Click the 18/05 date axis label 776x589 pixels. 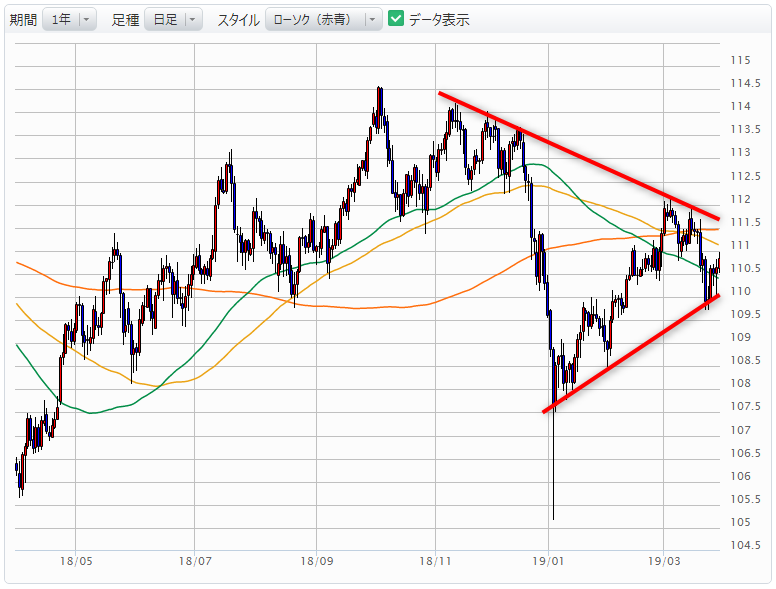coord(76,561)
